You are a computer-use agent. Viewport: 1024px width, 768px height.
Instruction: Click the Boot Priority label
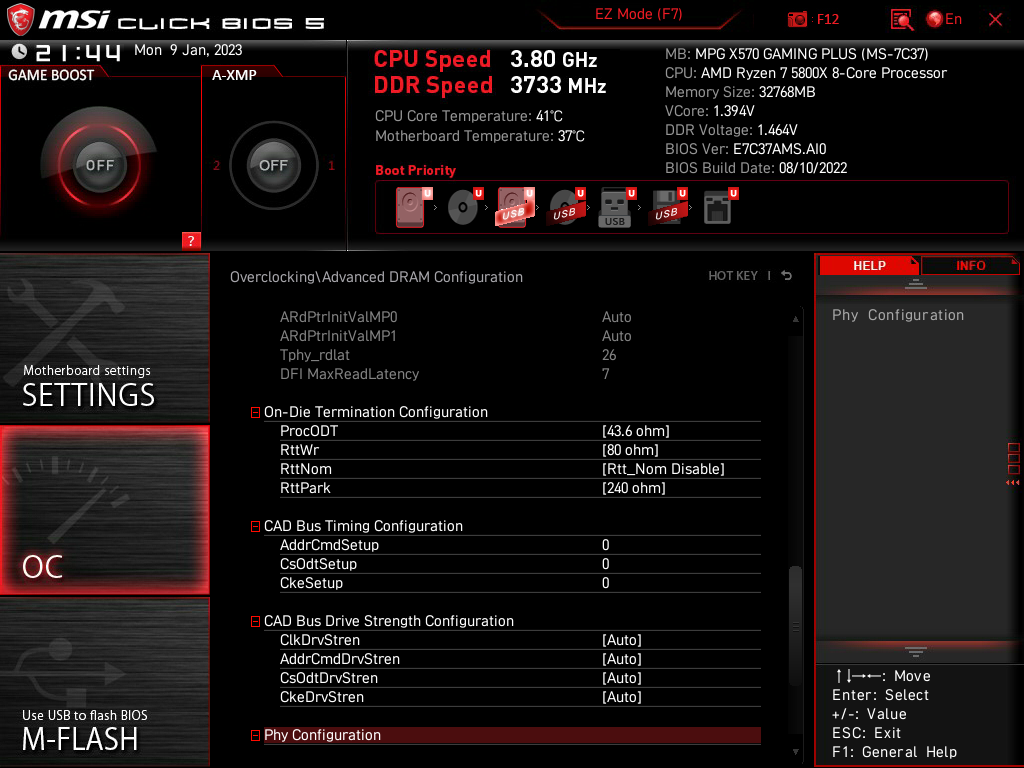tap(415, 170)
